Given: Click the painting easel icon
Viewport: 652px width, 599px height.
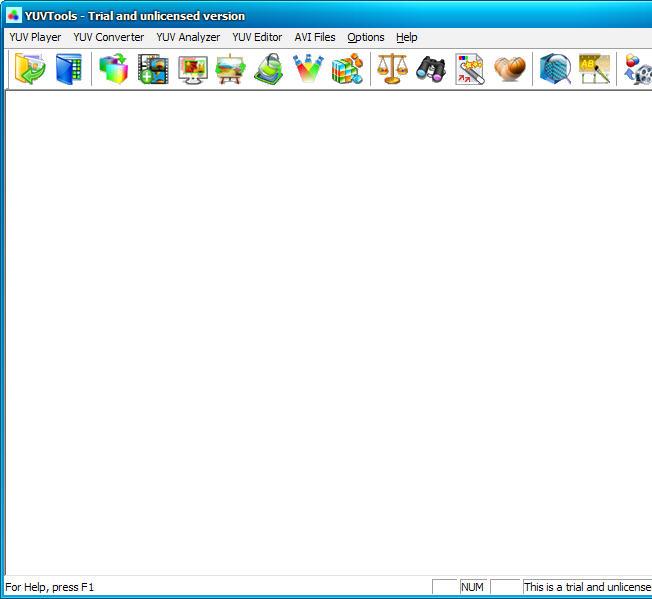Looking at the screenshot, I should point(230,69).
